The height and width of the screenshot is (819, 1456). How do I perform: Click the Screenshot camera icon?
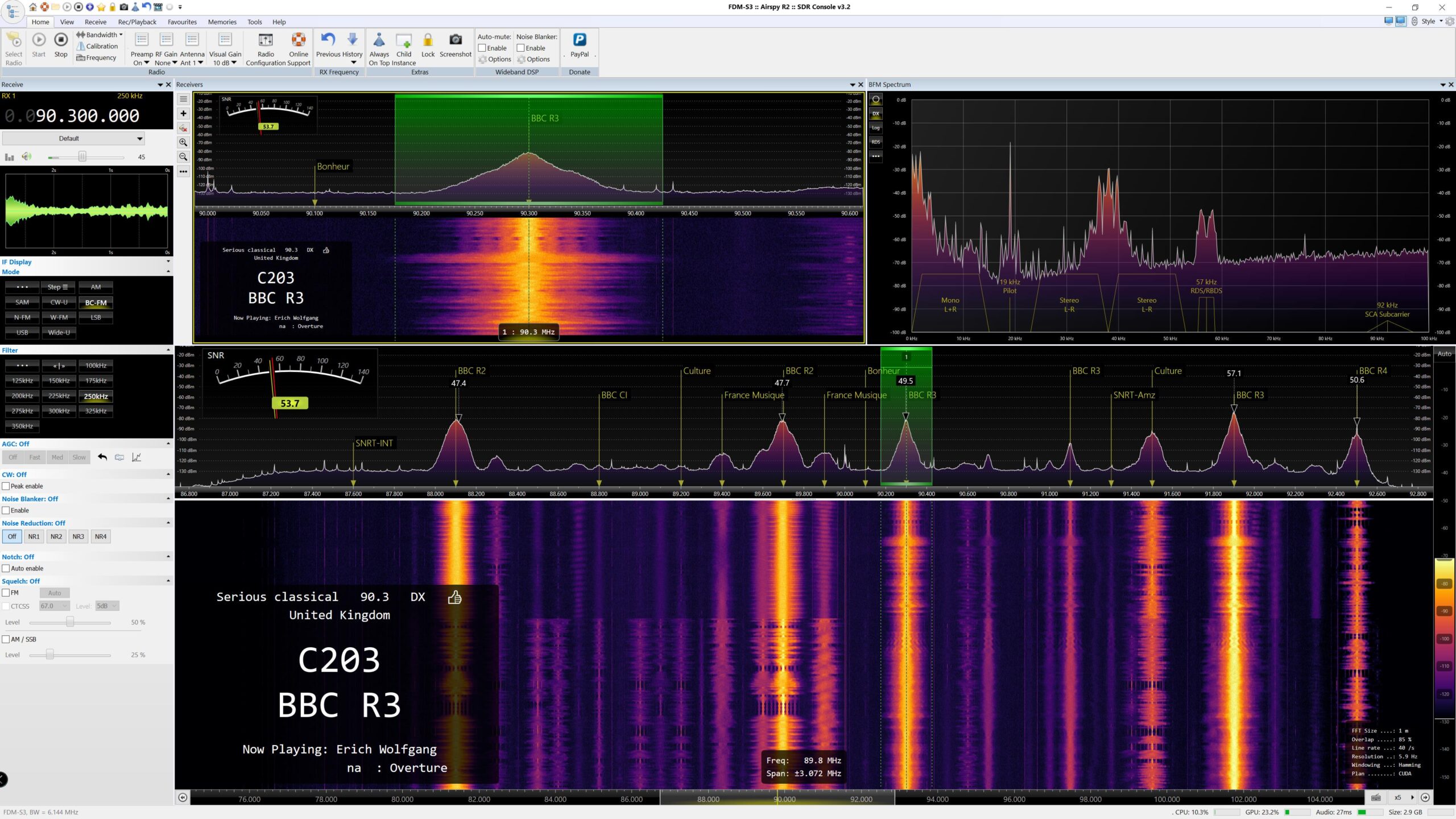455,40
